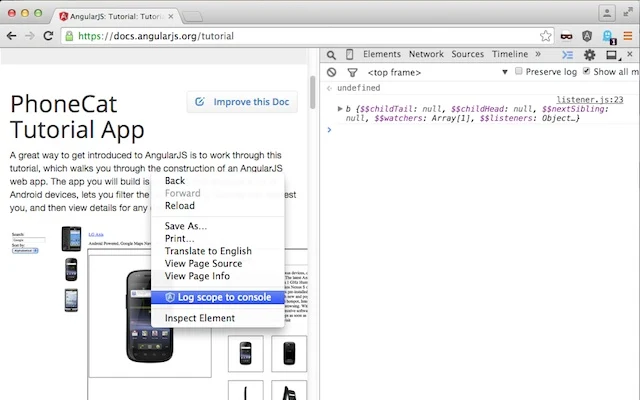
Task: Click the ghost extension icon with badge
Action: 608,37
